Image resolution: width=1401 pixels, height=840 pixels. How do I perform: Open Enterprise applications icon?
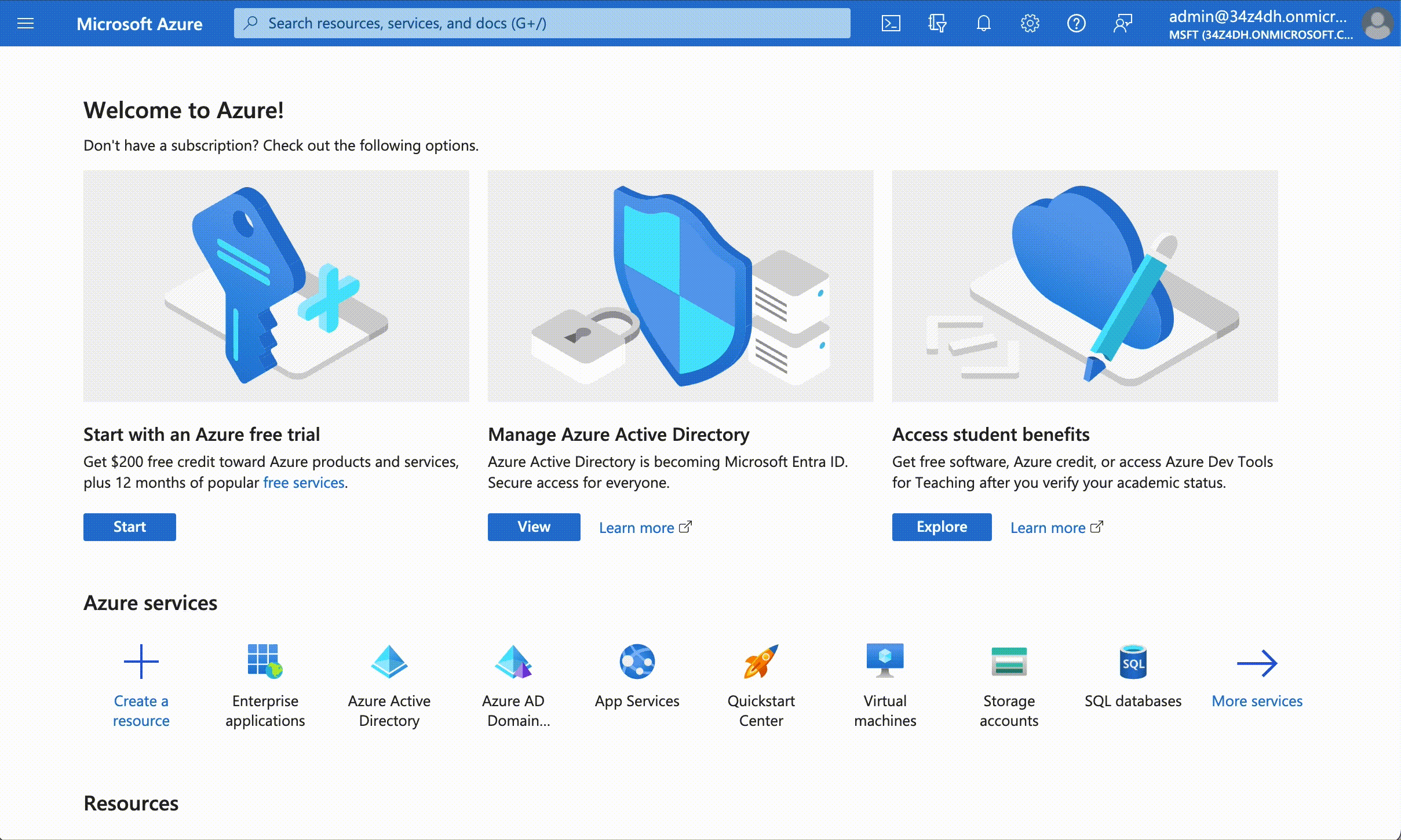(x=265, y=661)
